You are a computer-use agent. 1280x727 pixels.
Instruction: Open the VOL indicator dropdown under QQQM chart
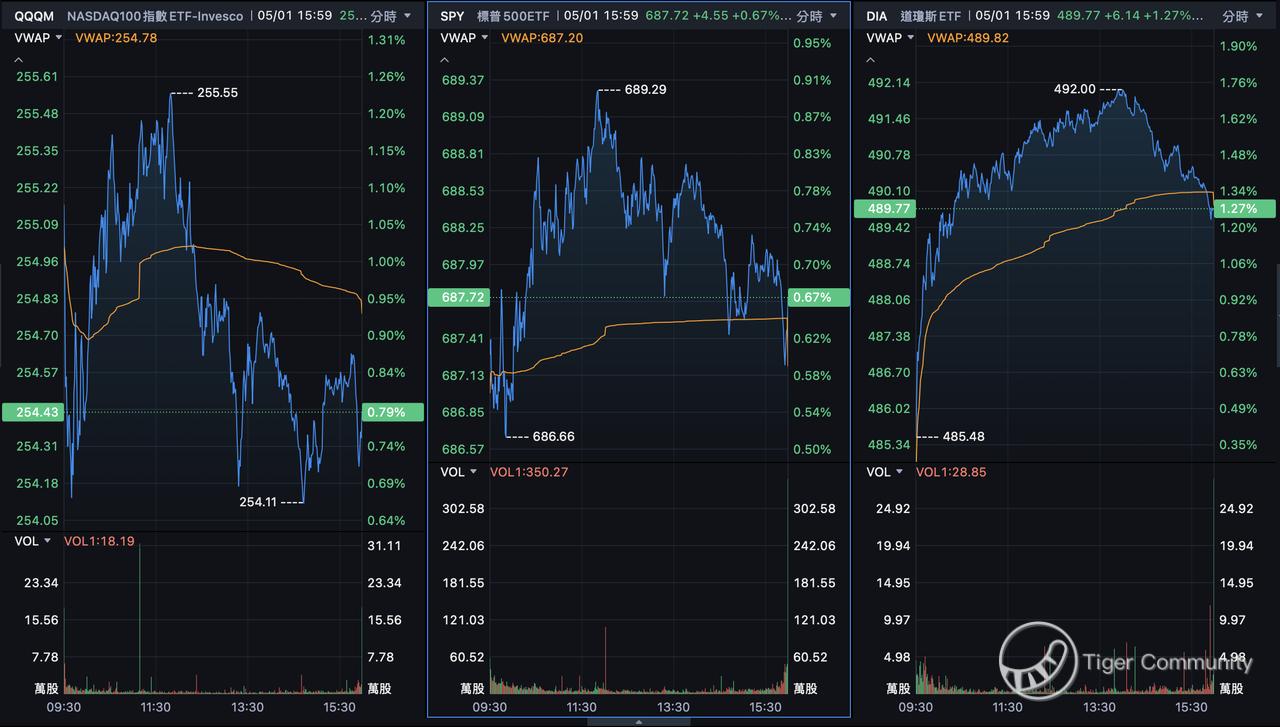[33, 541]
